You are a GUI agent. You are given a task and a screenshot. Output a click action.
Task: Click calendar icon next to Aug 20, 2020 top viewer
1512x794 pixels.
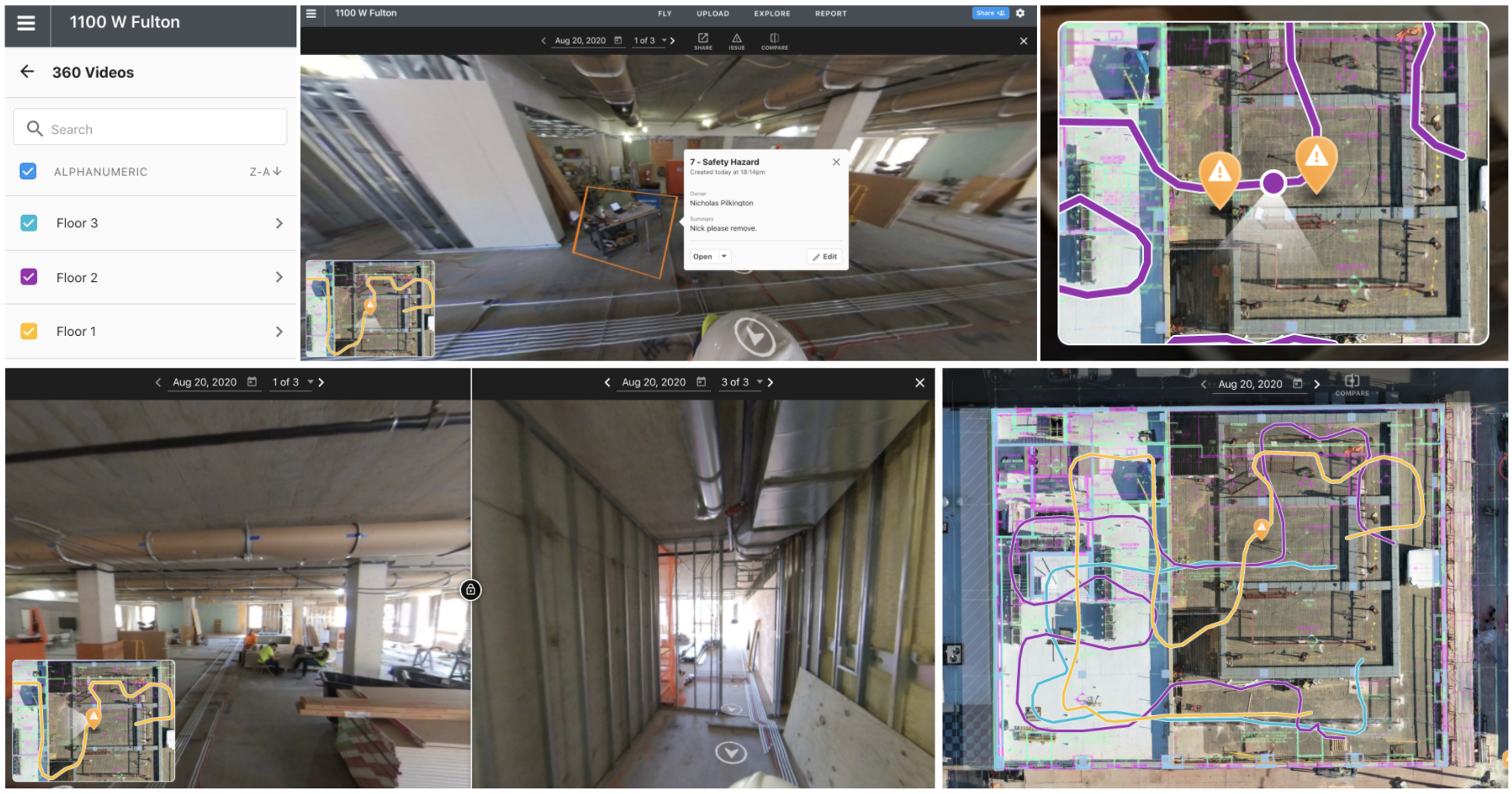click(617, 40)
